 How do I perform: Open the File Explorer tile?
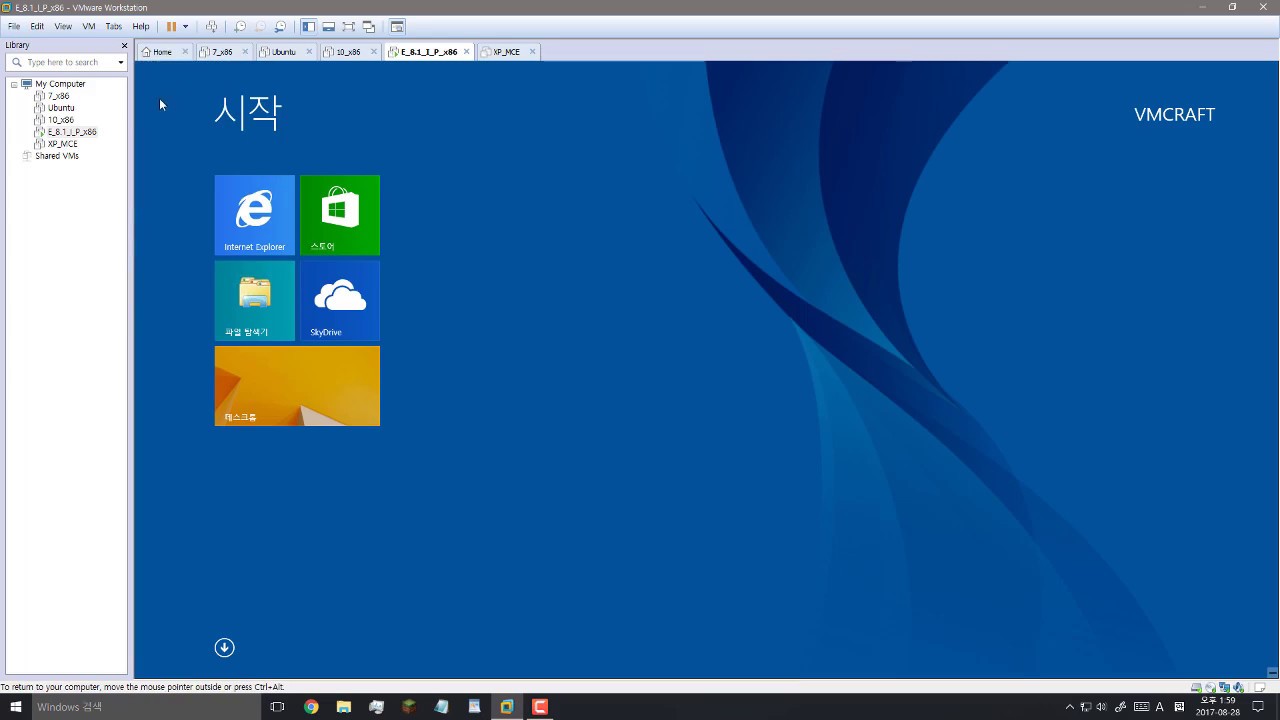255,301
